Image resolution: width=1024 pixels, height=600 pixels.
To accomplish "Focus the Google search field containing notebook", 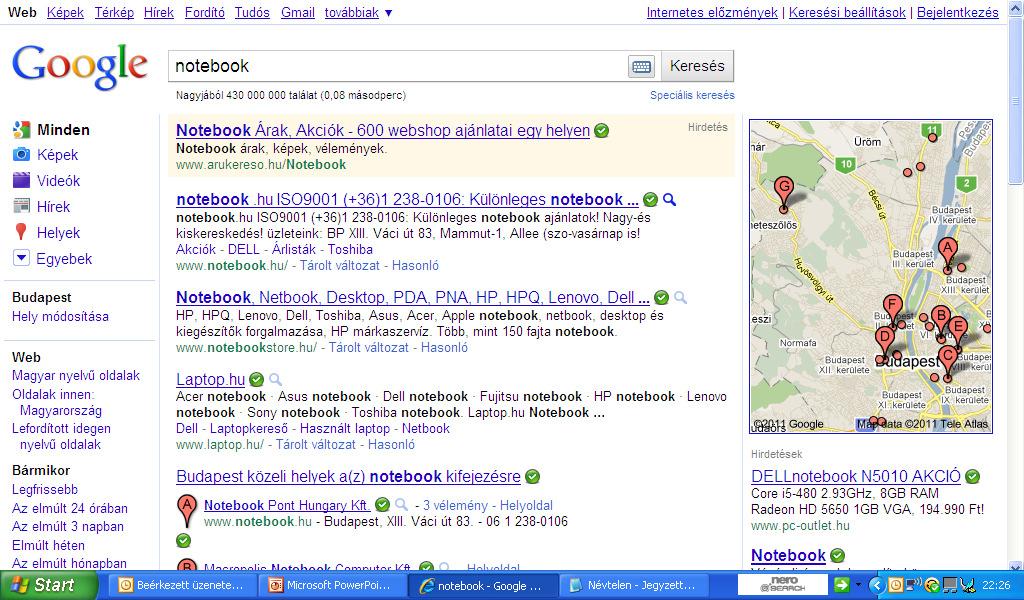I will click(398, 66).
